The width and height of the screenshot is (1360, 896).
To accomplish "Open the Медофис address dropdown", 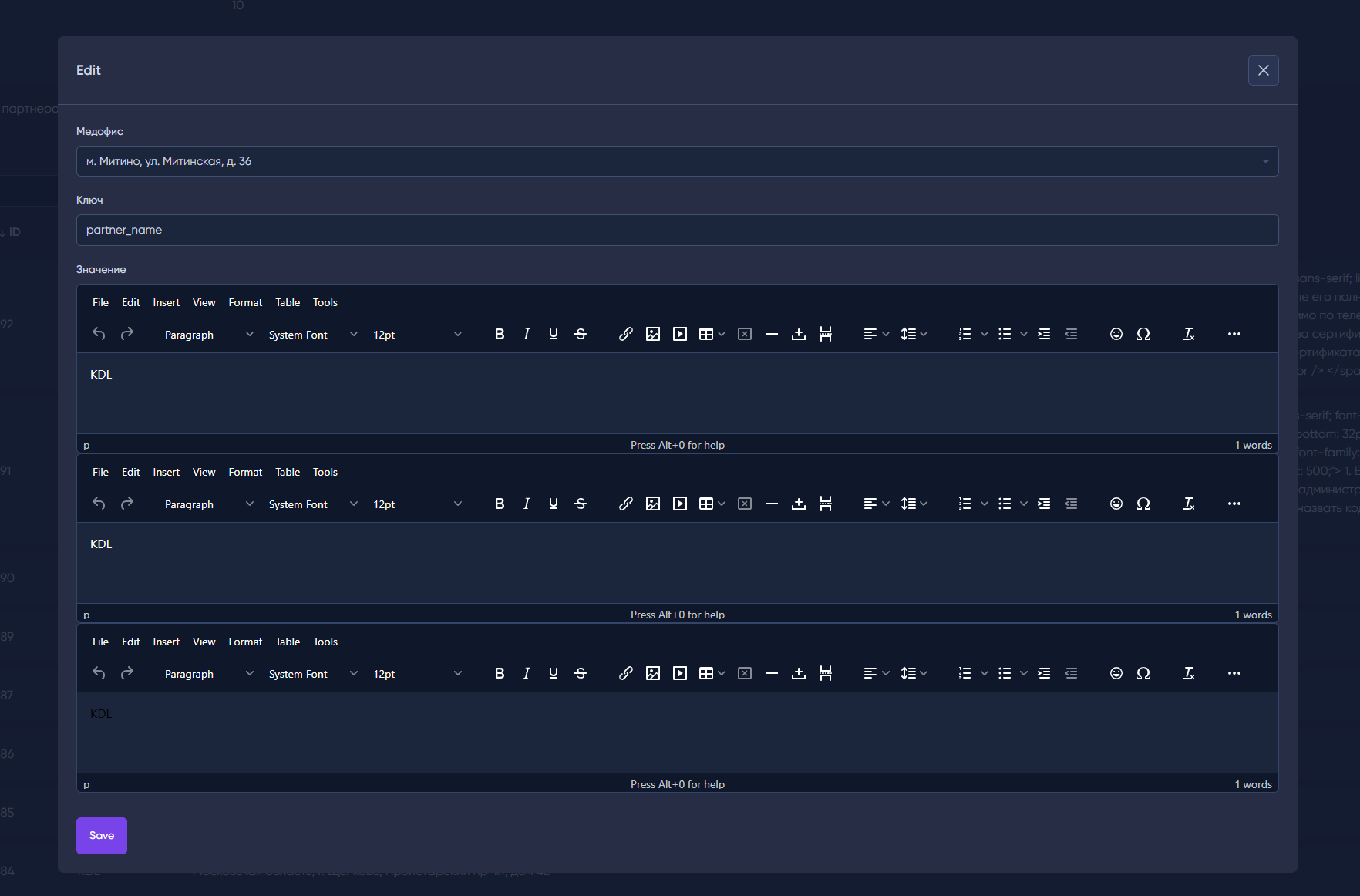I will (x=677, y=161).
